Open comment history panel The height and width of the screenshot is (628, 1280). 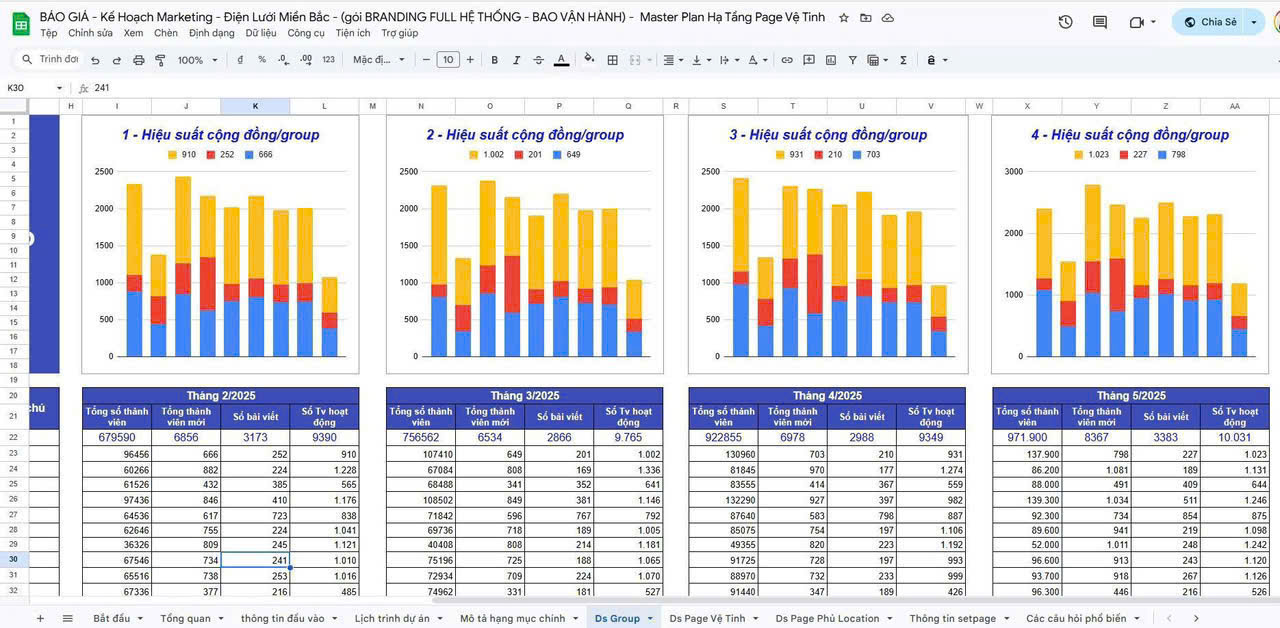[1100, 22]
